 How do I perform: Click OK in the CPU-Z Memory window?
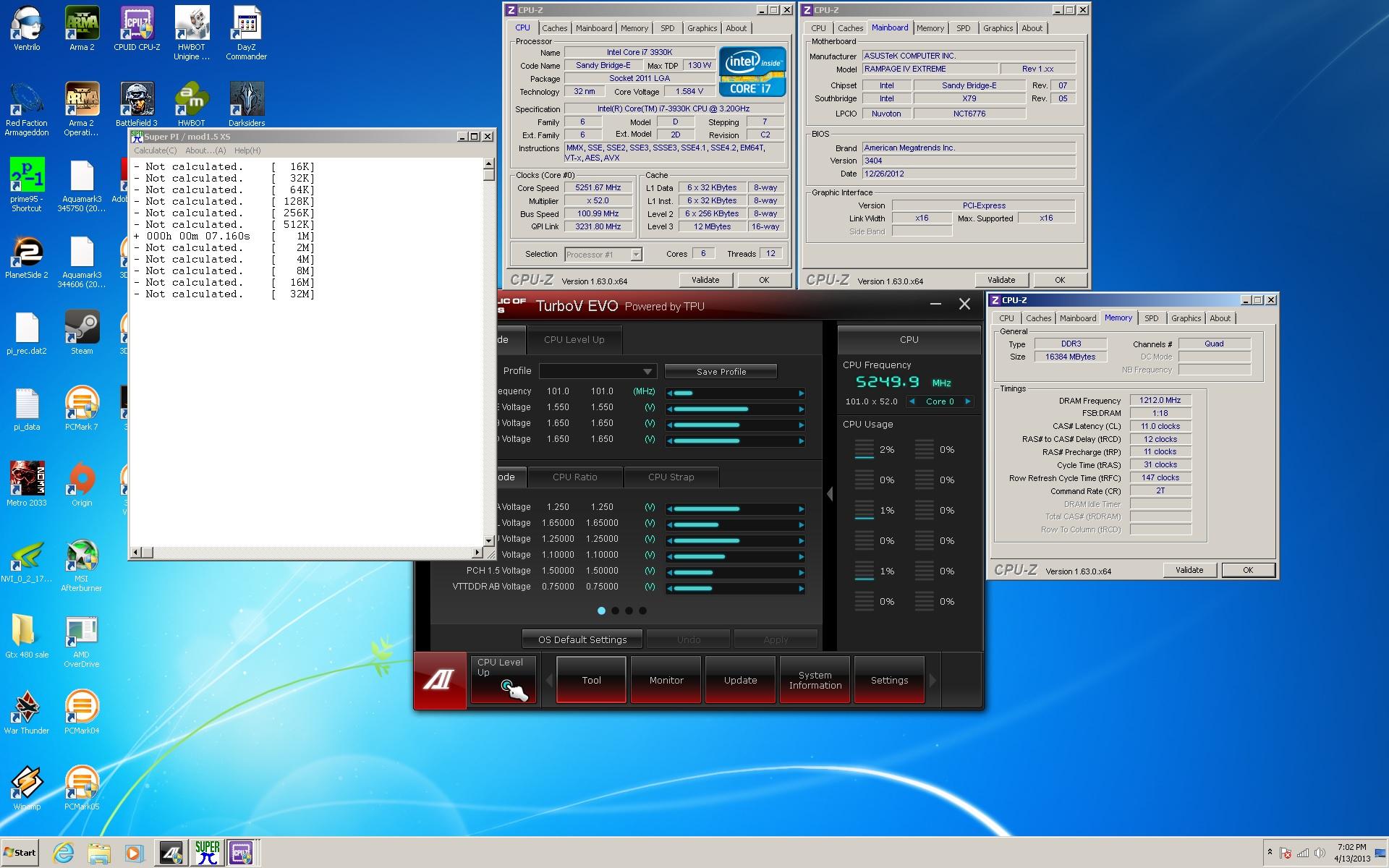click(x=1248, y=570)
